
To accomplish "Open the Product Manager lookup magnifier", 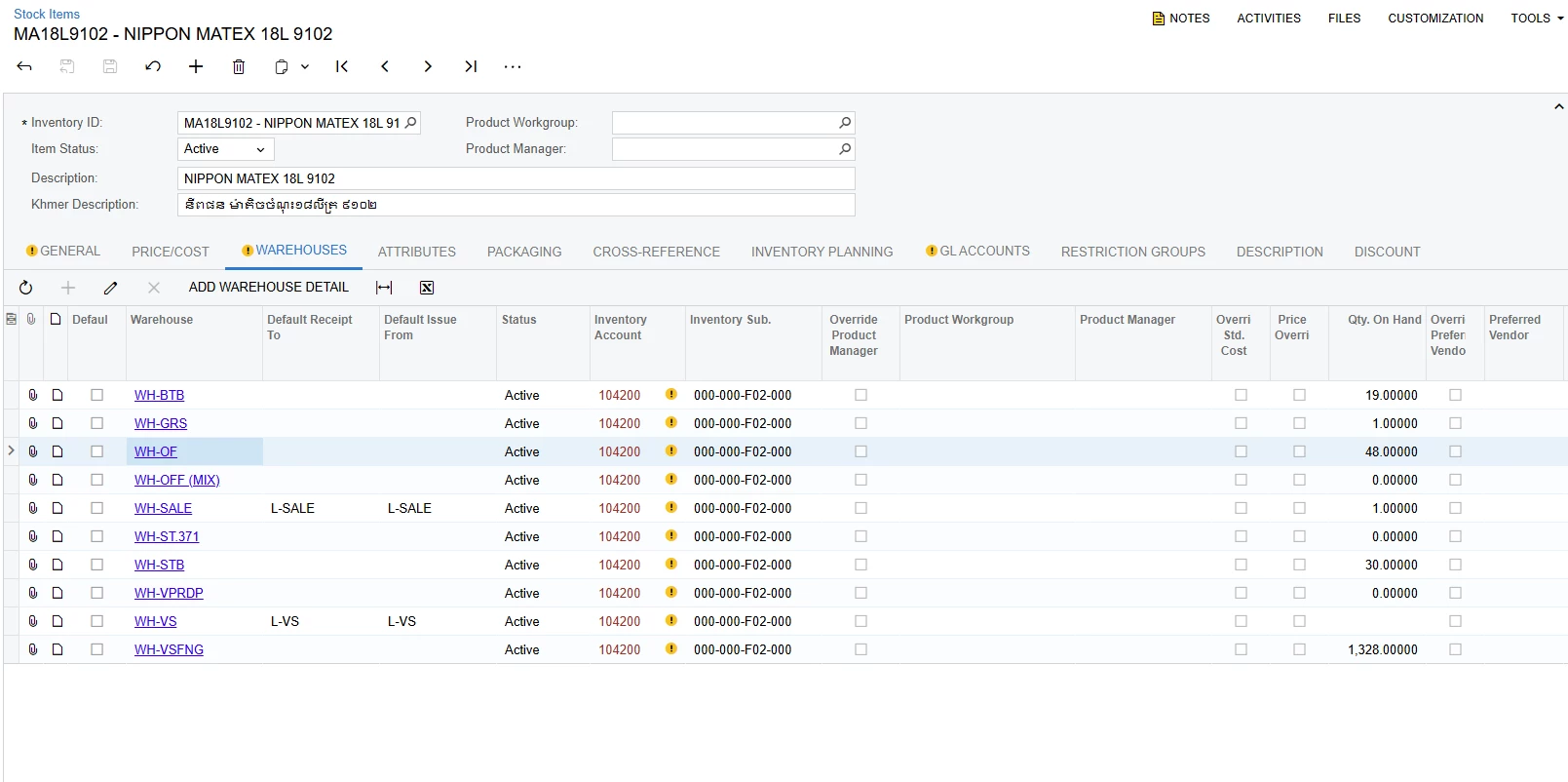I will tap(845, 149).
